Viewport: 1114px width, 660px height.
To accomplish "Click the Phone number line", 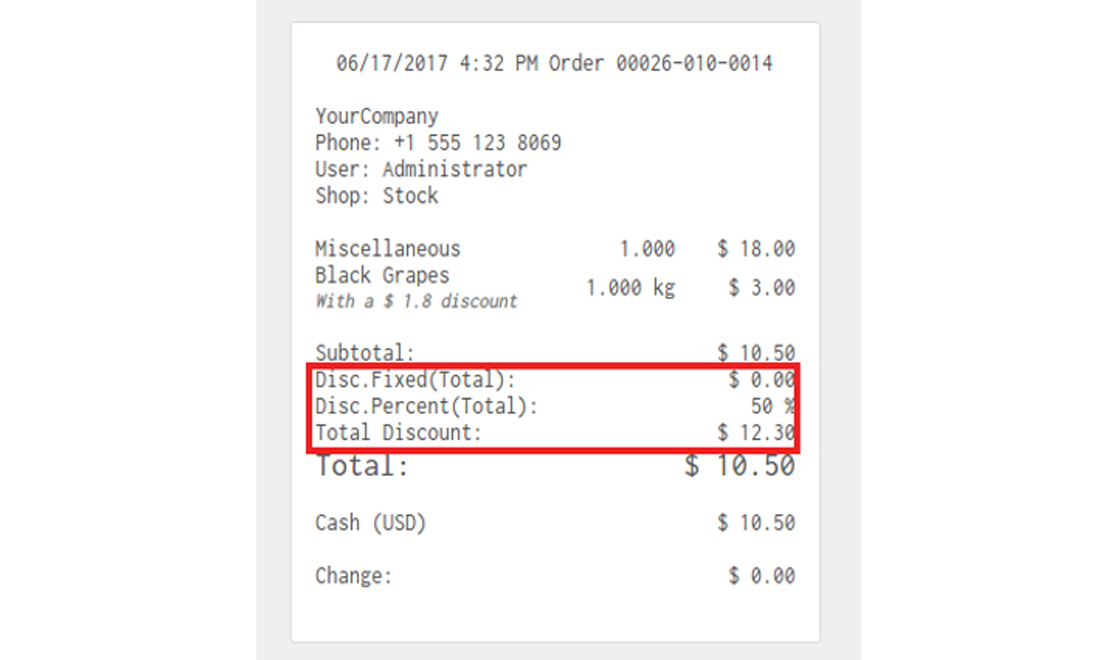I will click(x=438, y=143).
